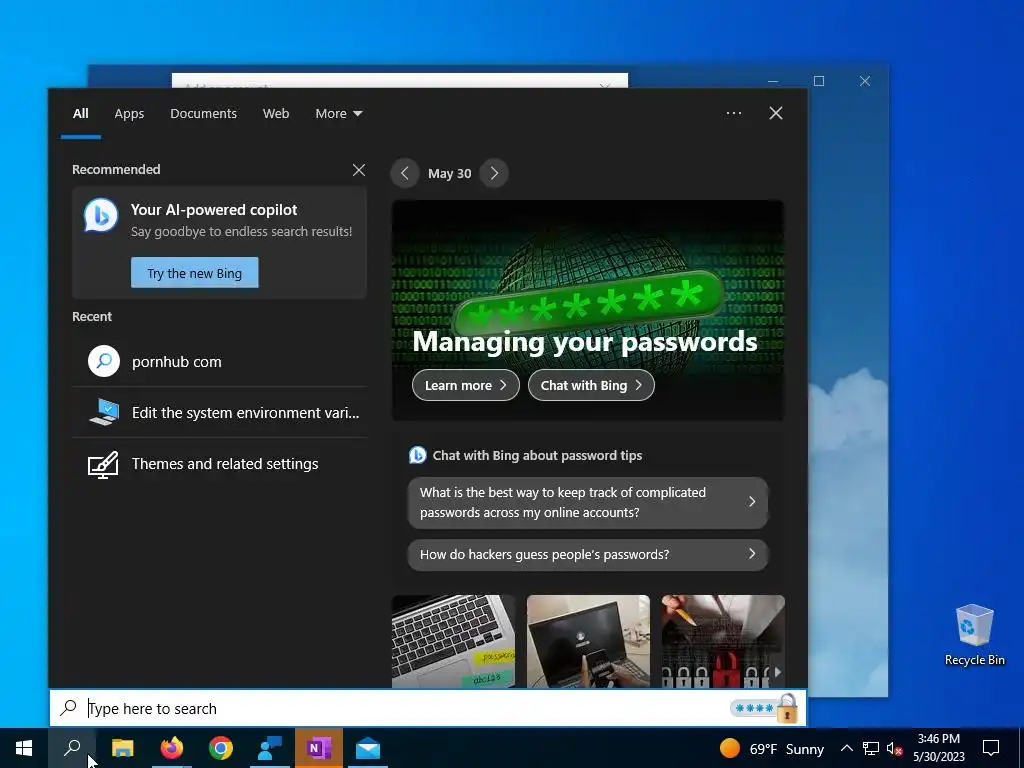Click the May 30 date label

(x=449, y=174)
